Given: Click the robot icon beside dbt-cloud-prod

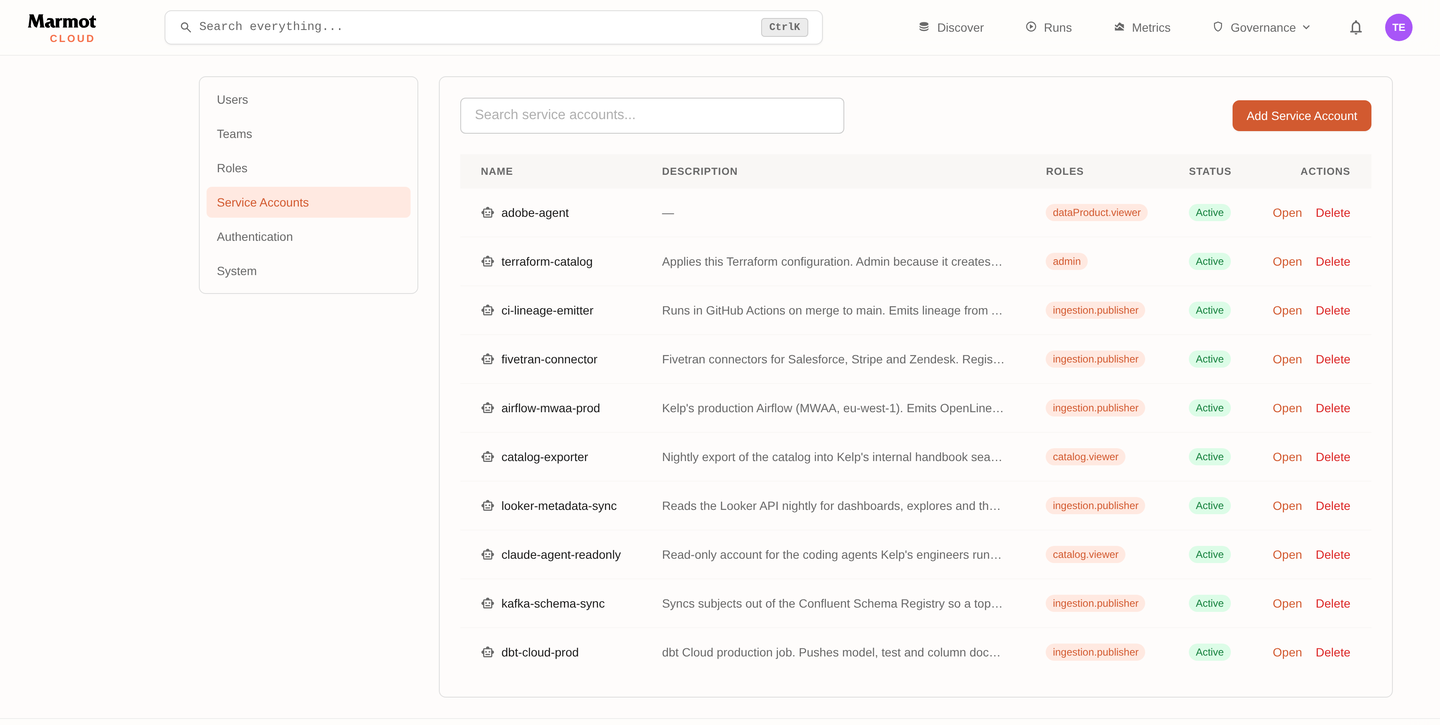Looking at the screenshot, I should pyautogui.click(x=488, y=652).
